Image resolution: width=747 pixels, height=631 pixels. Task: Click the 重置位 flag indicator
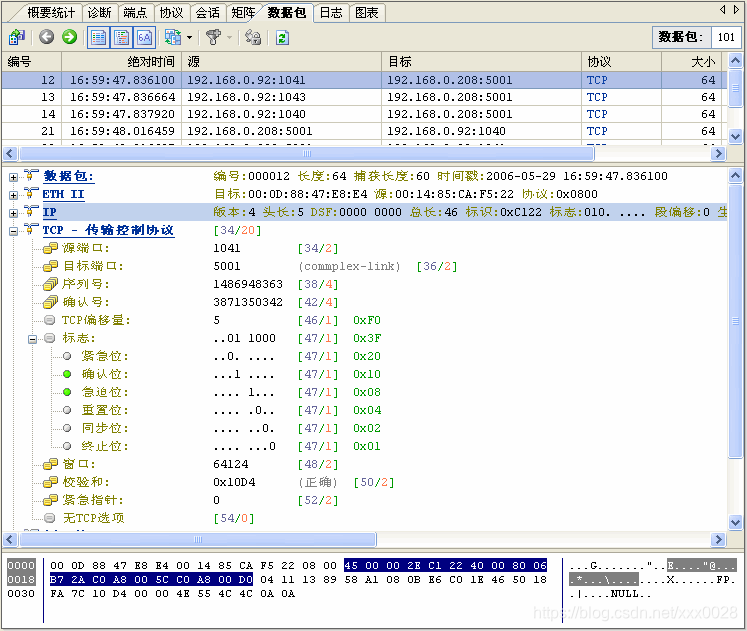(67, 410)
